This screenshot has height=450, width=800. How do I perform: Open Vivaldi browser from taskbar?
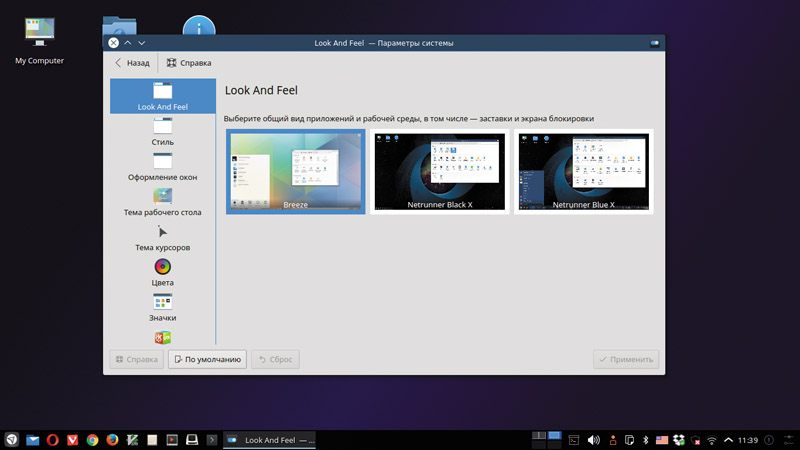tap(72, 440)
